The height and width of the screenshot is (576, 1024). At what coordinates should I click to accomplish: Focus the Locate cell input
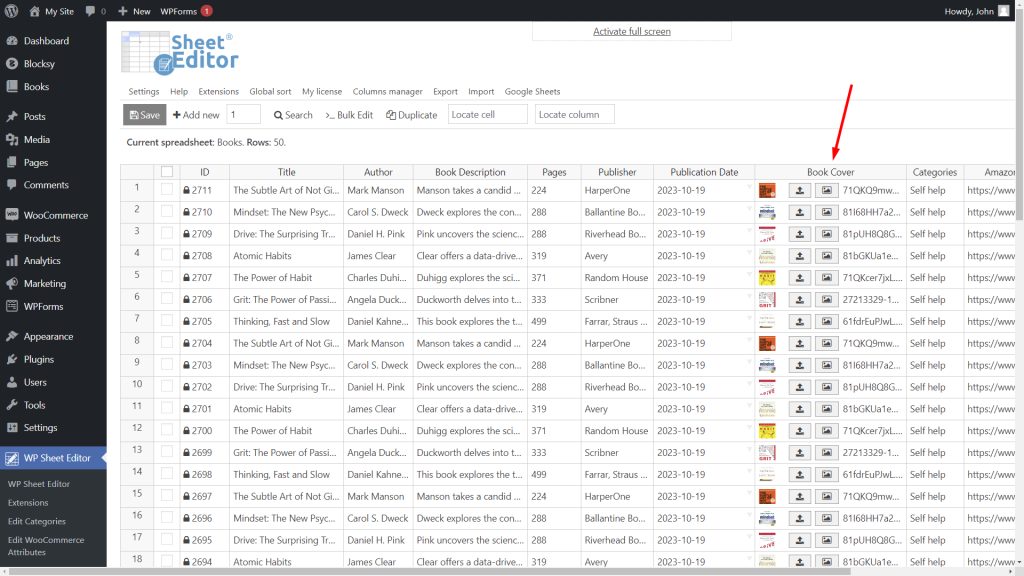click(488, 114)
